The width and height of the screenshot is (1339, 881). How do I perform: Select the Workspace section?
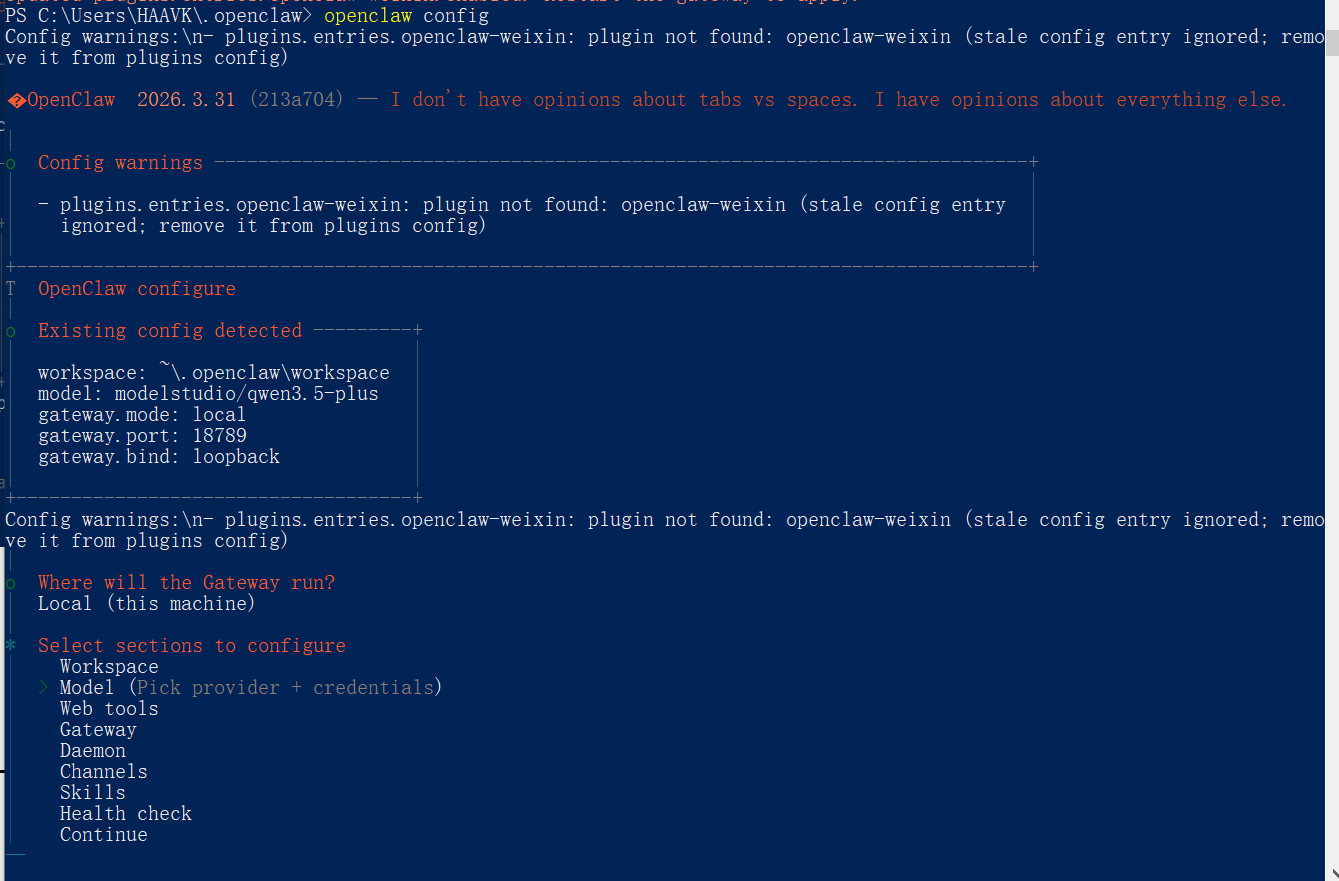pos(109,667)
